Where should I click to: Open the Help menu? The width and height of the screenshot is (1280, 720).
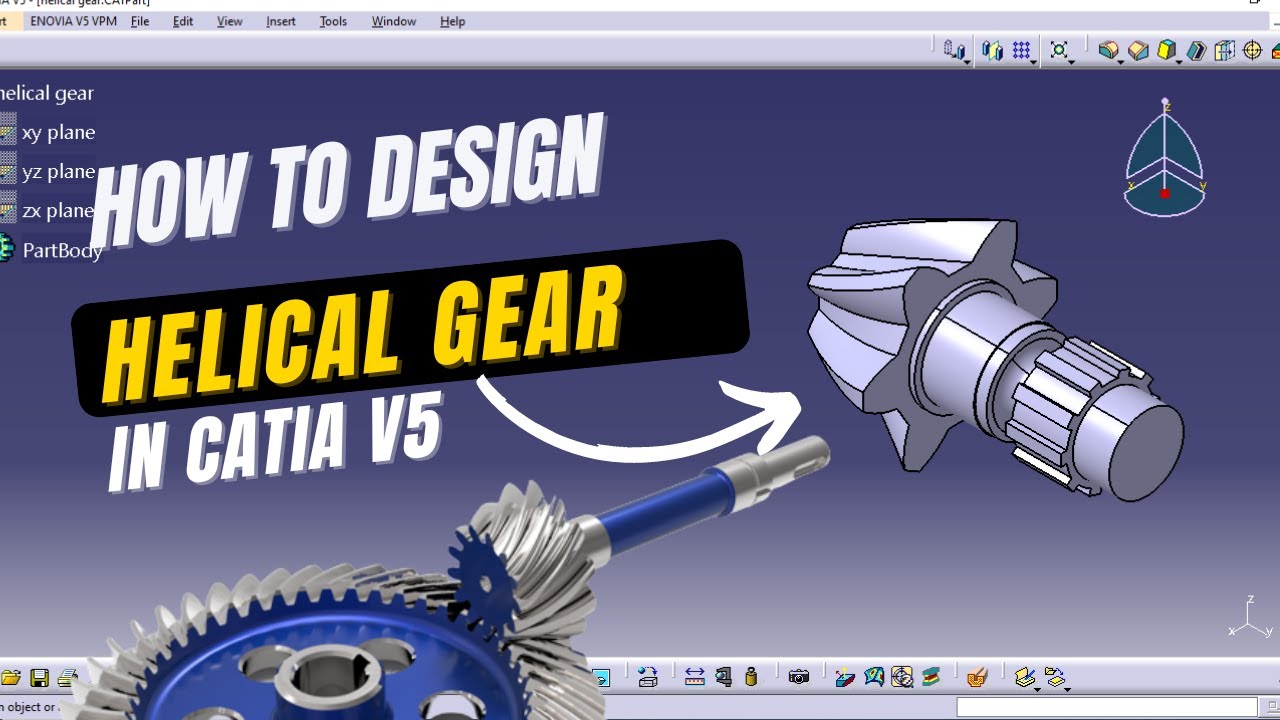click(x=453, y=21)
